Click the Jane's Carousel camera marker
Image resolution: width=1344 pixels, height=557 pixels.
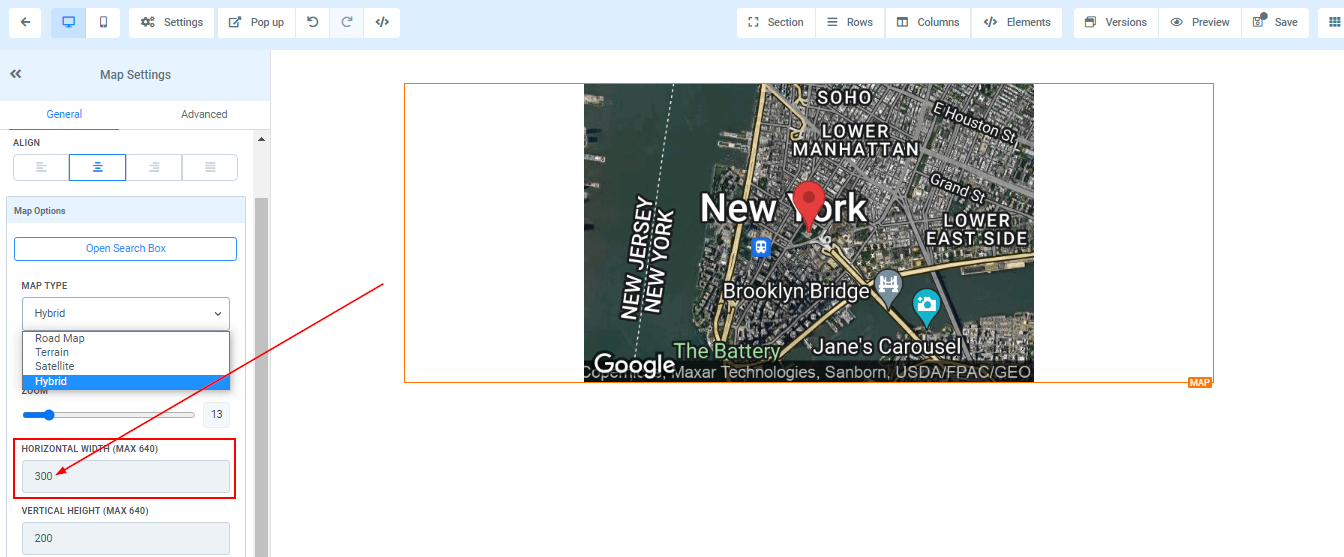coord(927,307)
